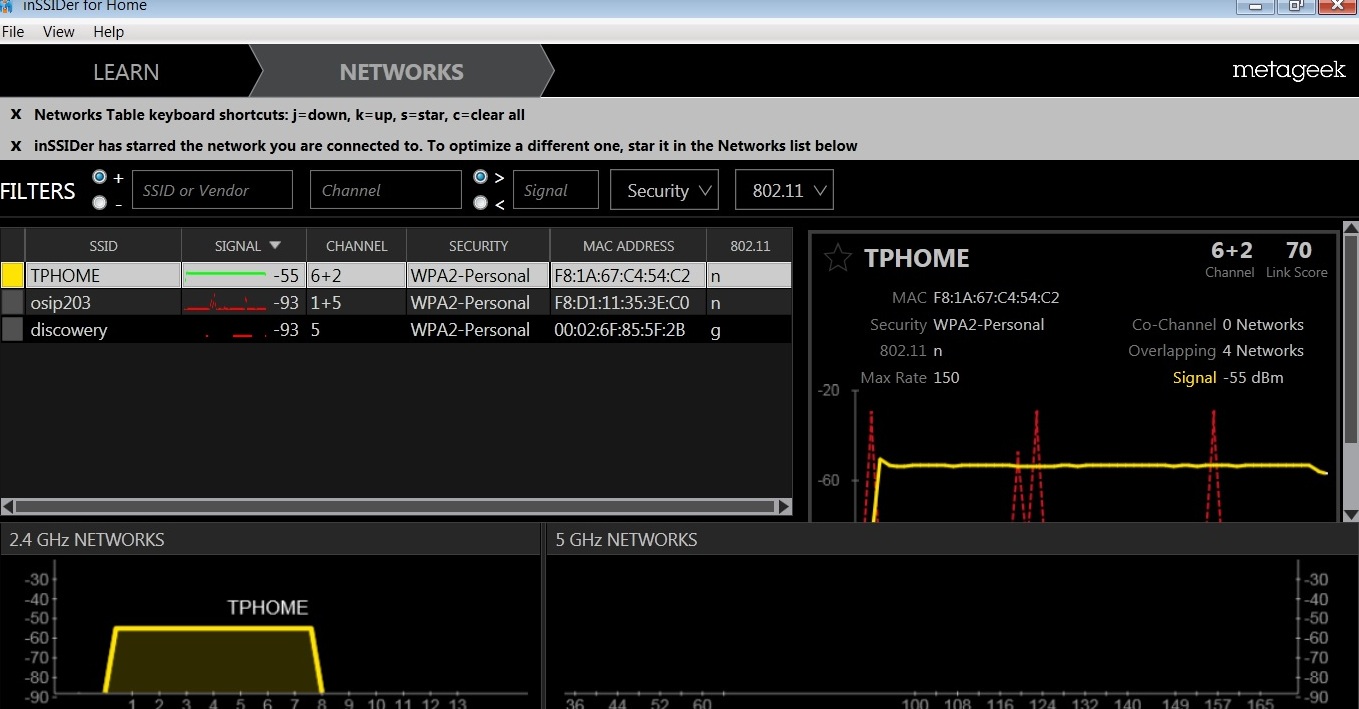Click the yellow star box beside TPHOME
The height and width of the screenshot is (709, 1359).
pos(13,275)
